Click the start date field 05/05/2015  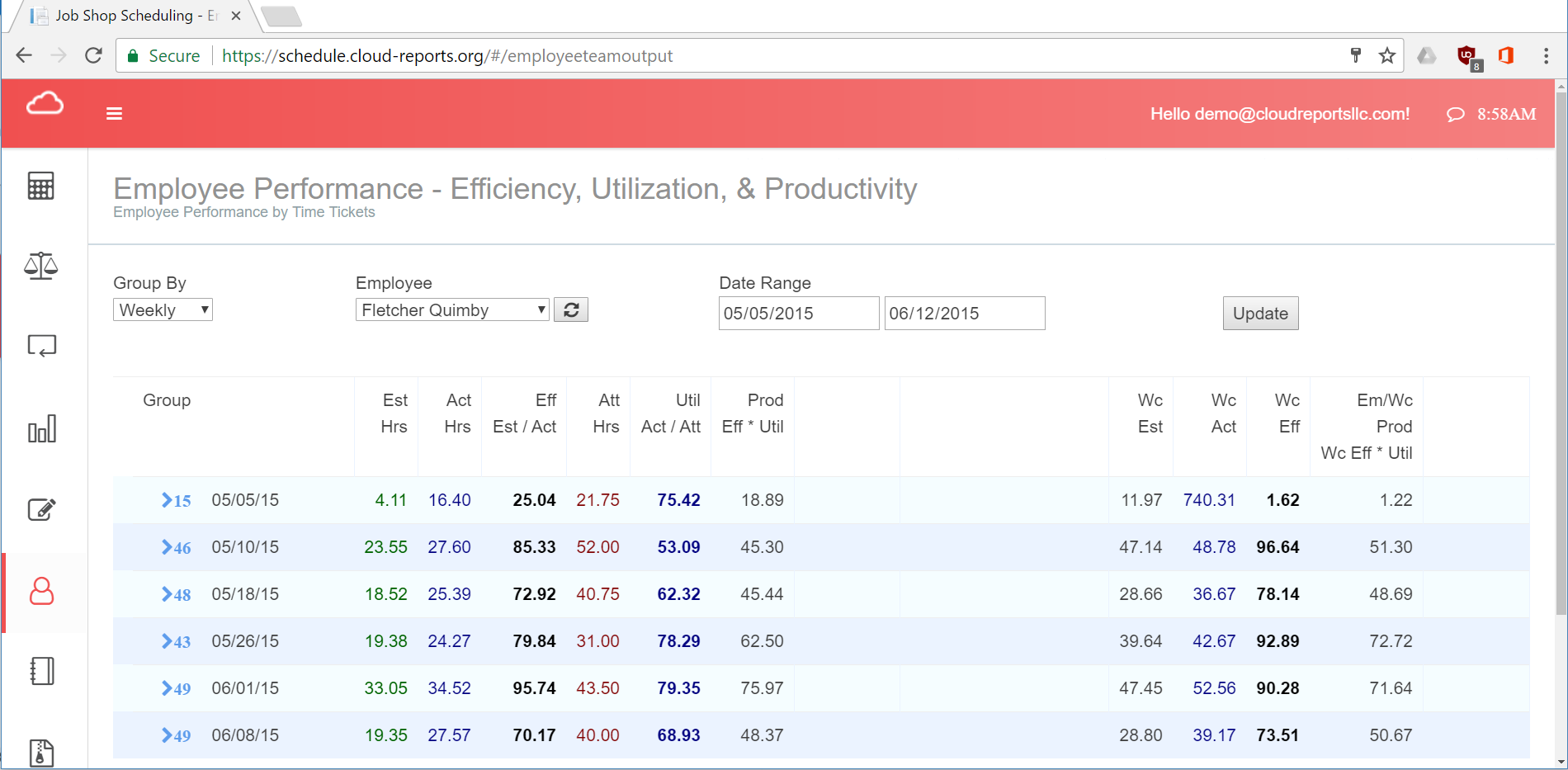(799, 314)
